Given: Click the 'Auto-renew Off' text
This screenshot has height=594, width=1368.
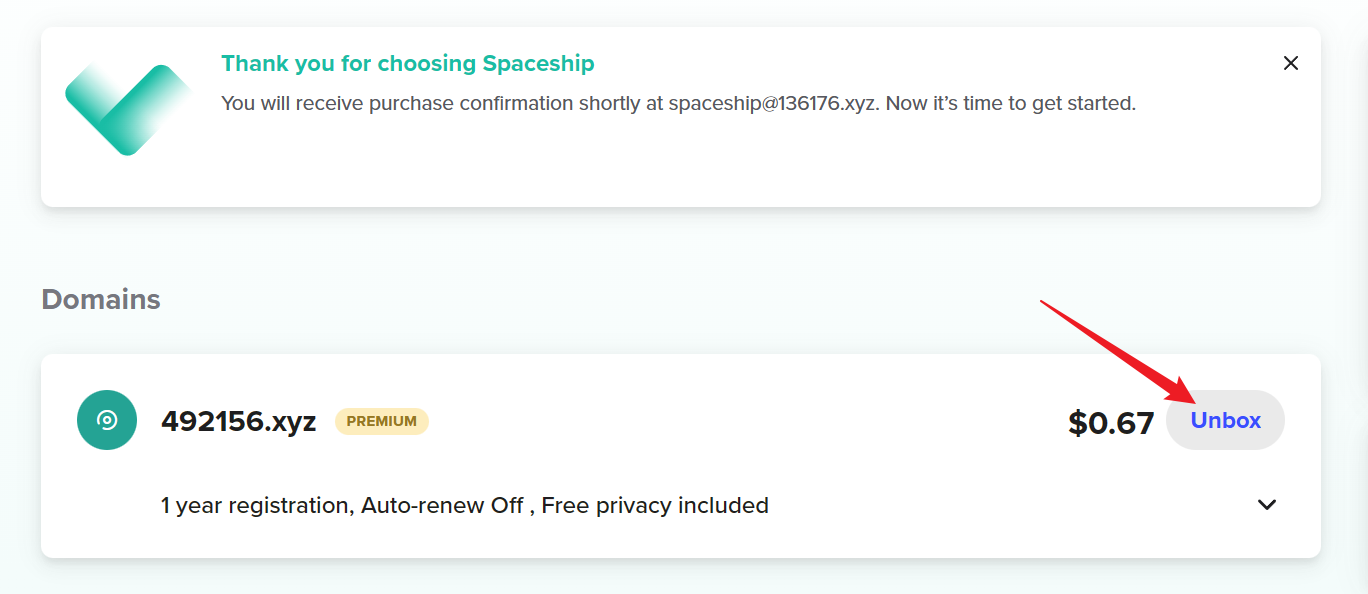Looking at the screenshot, I should [x=442, y=505].
